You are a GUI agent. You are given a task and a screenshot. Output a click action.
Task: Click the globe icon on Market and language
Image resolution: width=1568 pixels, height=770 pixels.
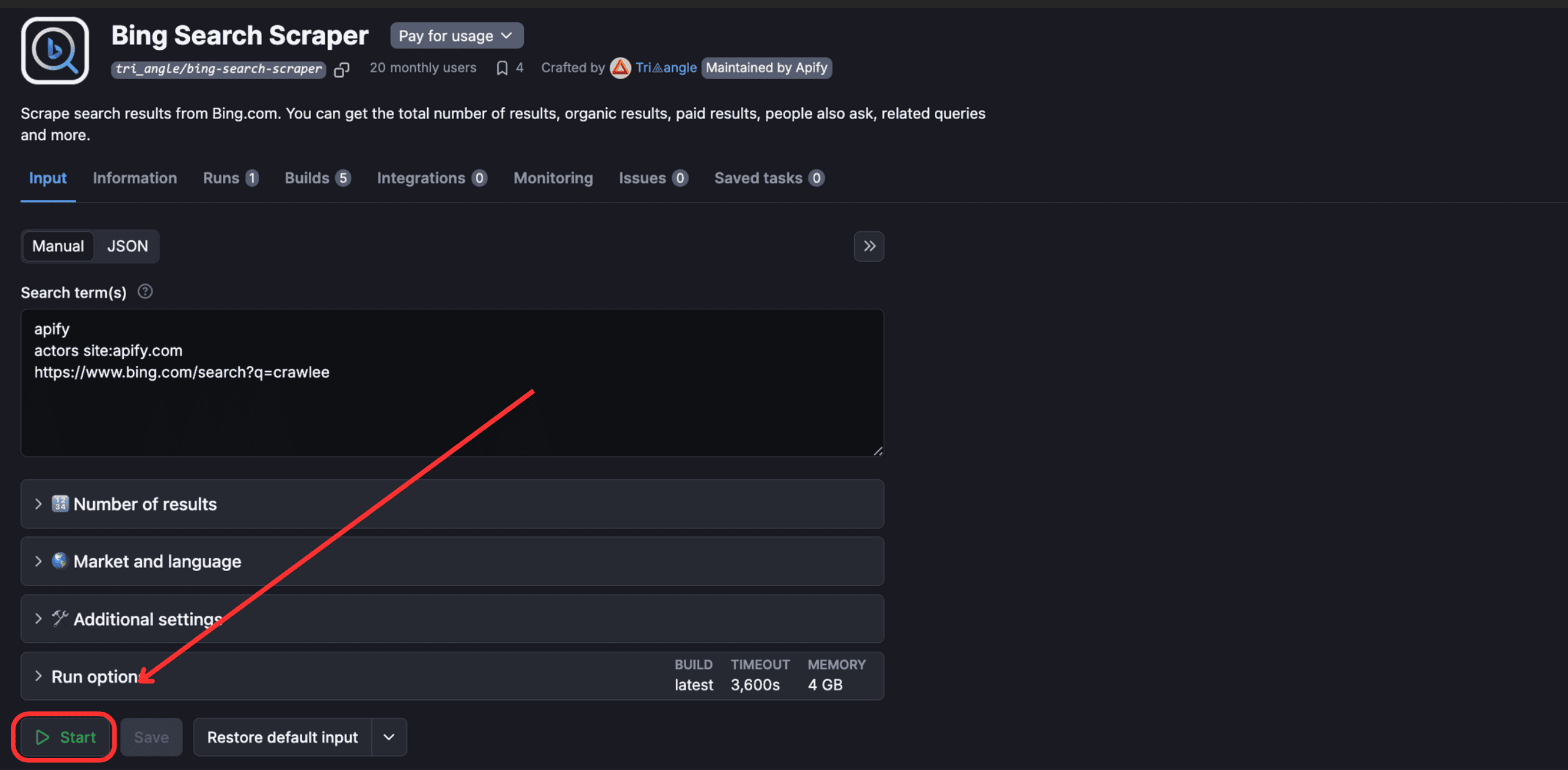59,560
